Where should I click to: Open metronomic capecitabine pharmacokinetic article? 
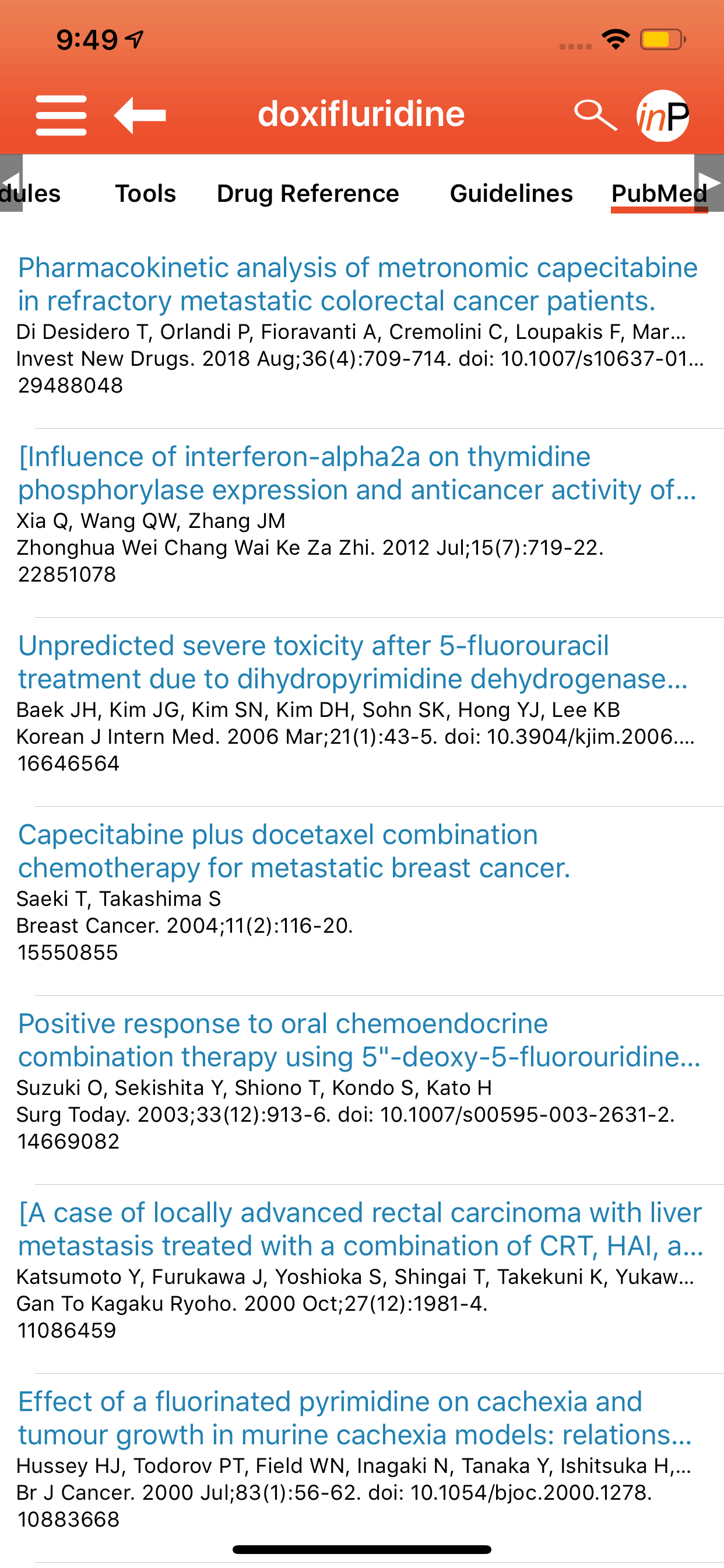[x=358, y=284]
